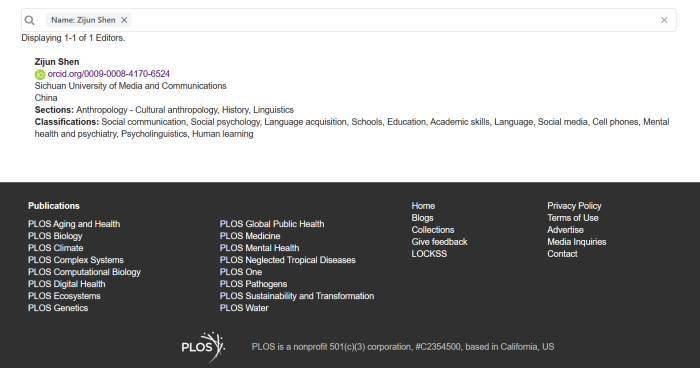The width and height of the screenshot is (700, 368).
Task: Click the Publications footer heading
Action: click(x=54, y=206)
